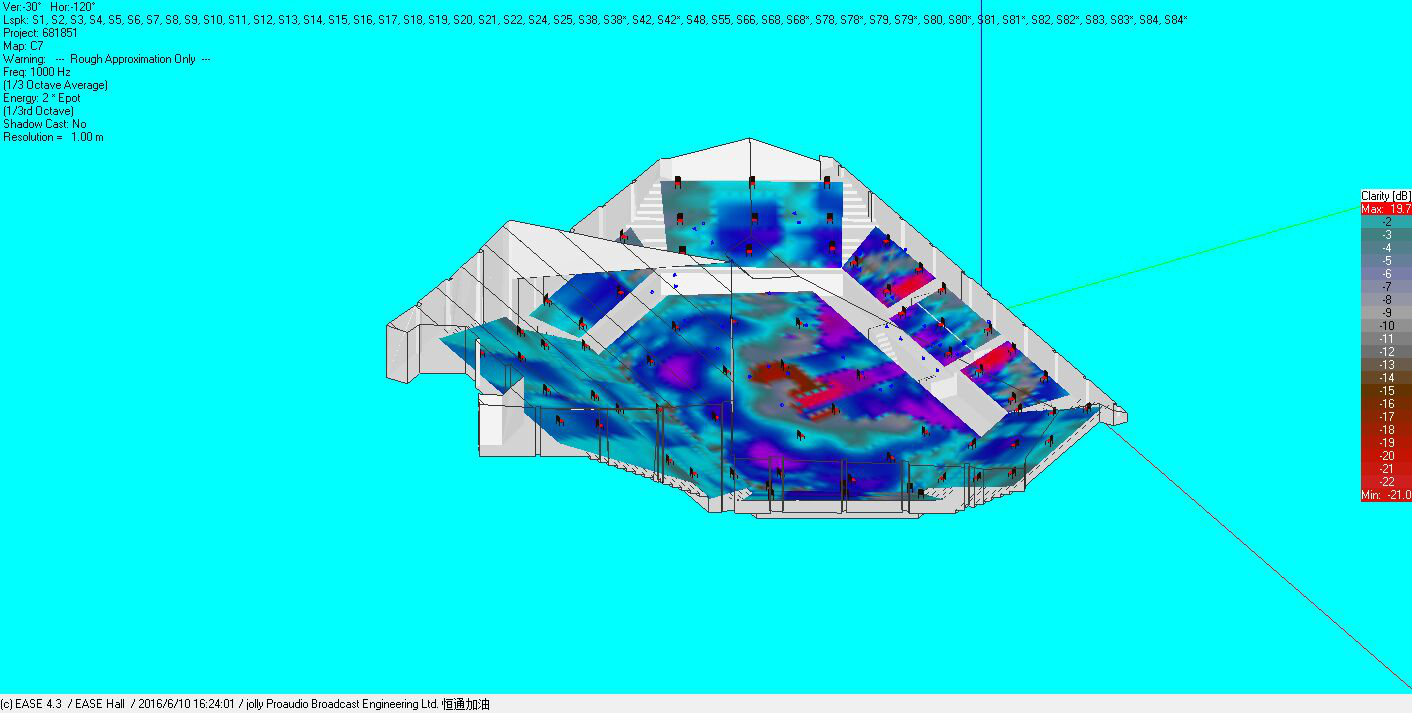Select the -2 dB swatch in Clarity legend

[1386, 222]
